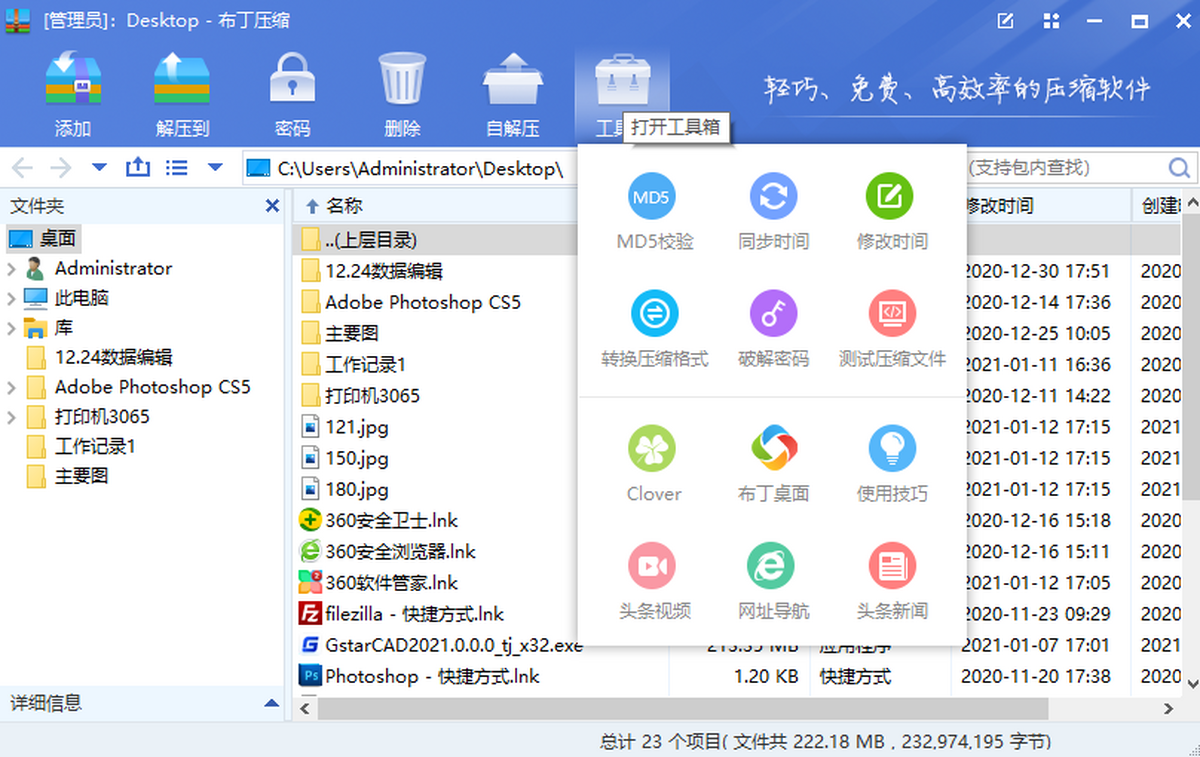Close the 文件夹 sidebar panel
Viewport: 1200px width, 757px height.
pos(272,206)
